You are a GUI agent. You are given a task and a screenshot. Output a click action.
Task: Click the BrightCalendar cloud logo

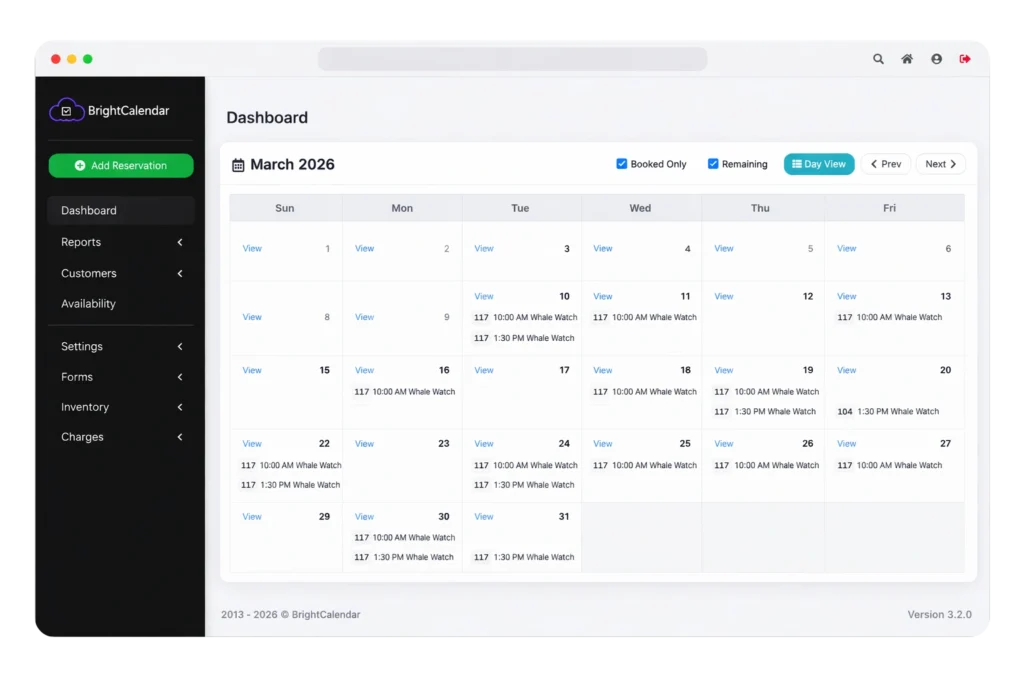pos(66,111)
